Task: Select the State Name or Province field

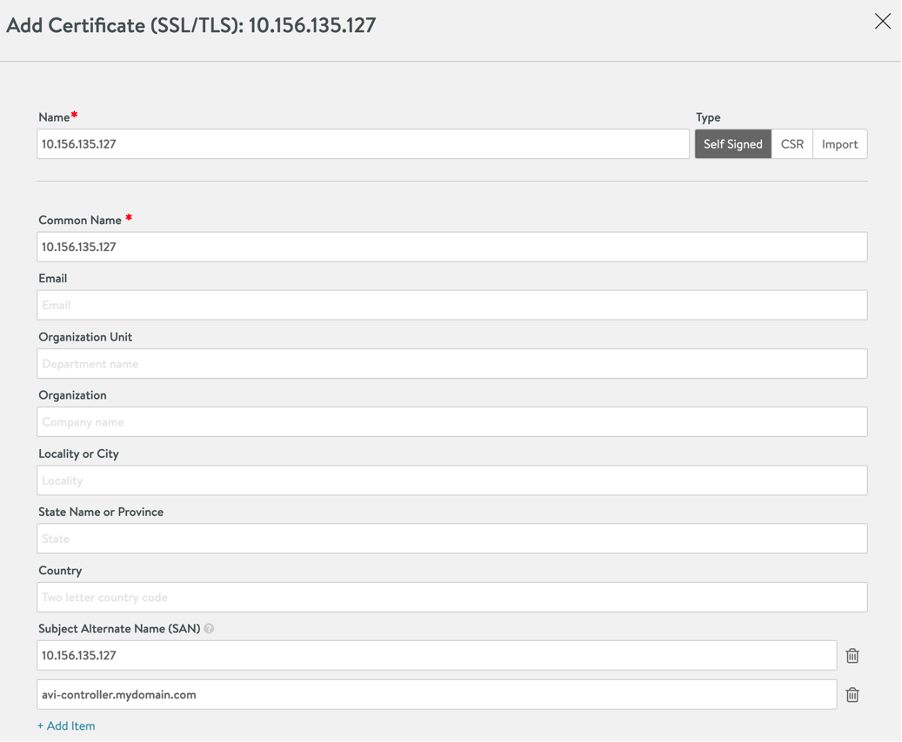Action: (x=452, y=539)
